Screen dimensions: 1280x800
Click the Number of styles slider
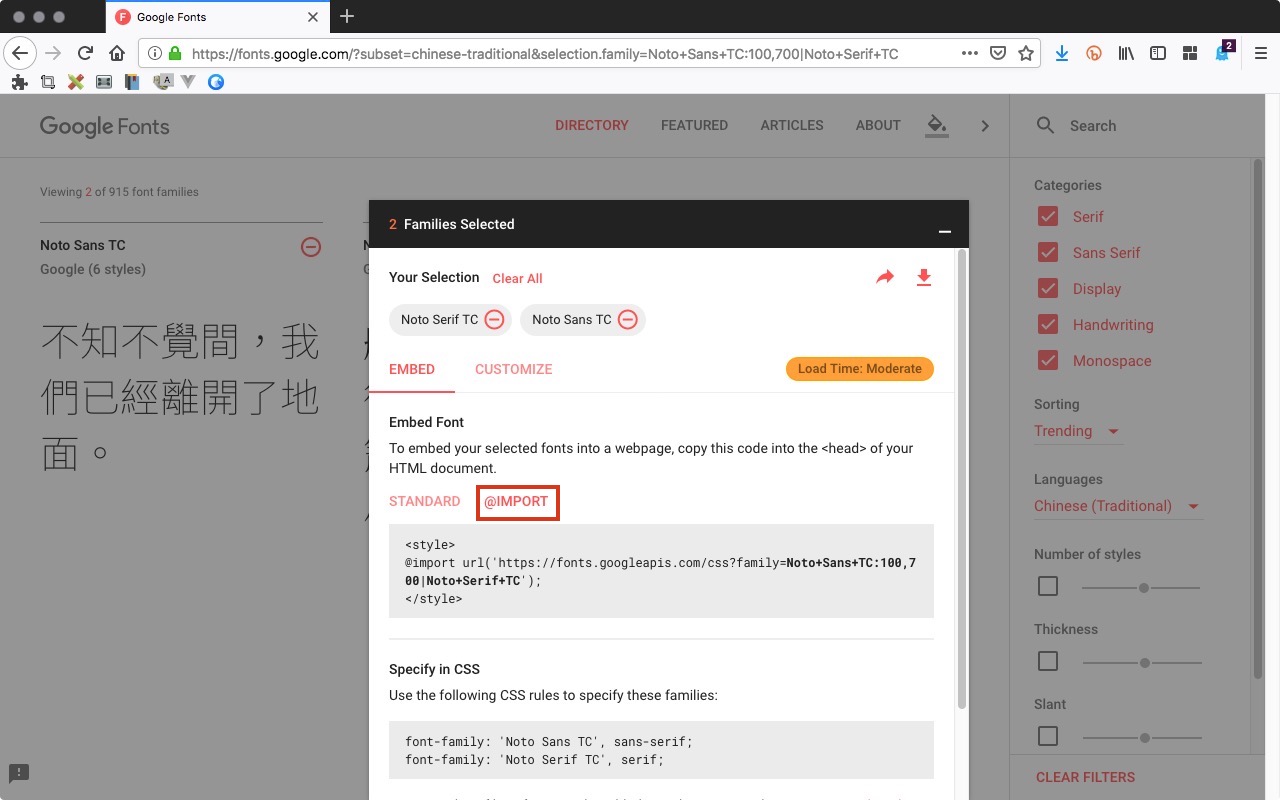[x=1142, y=587]
